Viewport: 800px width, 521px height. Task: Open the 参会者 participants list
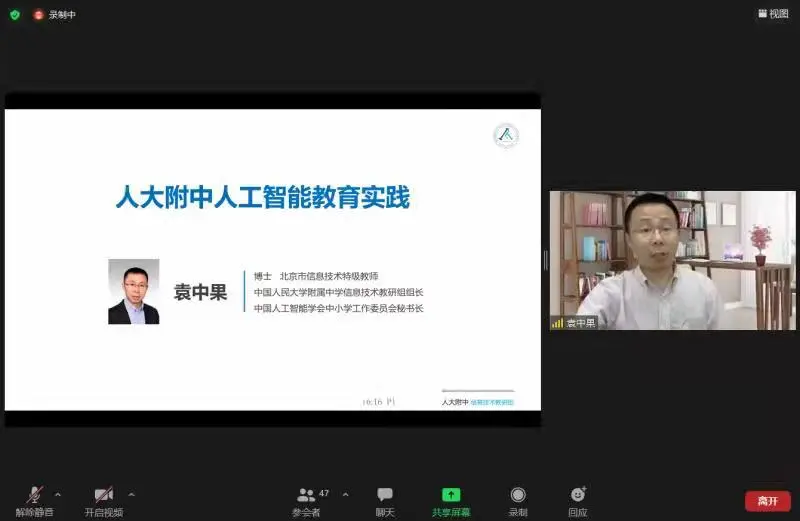point(306,495)
